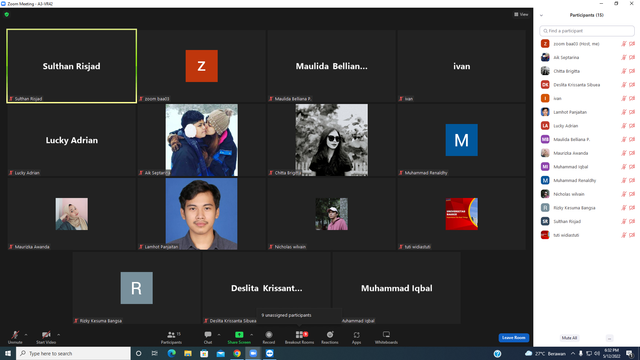This screenshot has height=360, width=640.
Task: Collapse the Participants panel chevron
Action: point(541,15)
